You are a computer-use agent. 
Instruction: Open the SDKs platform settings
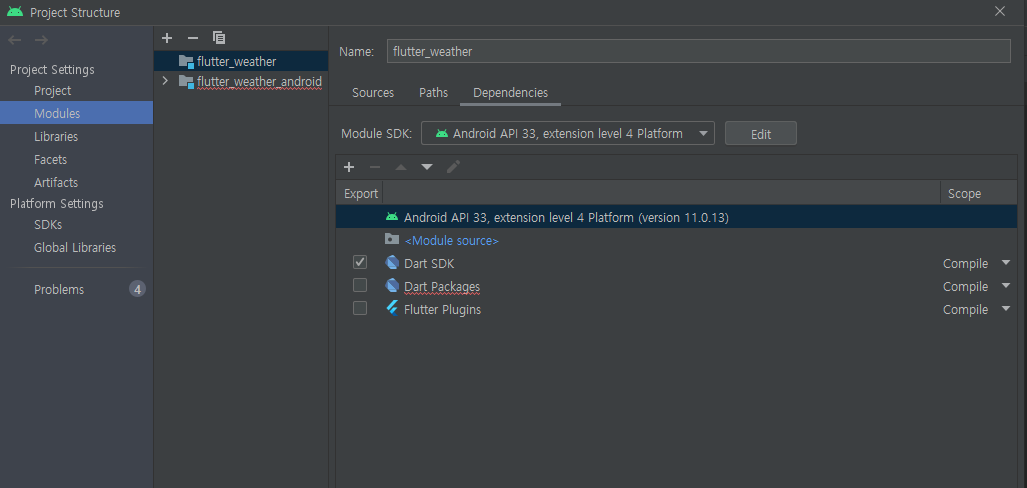tap(48, 225)
